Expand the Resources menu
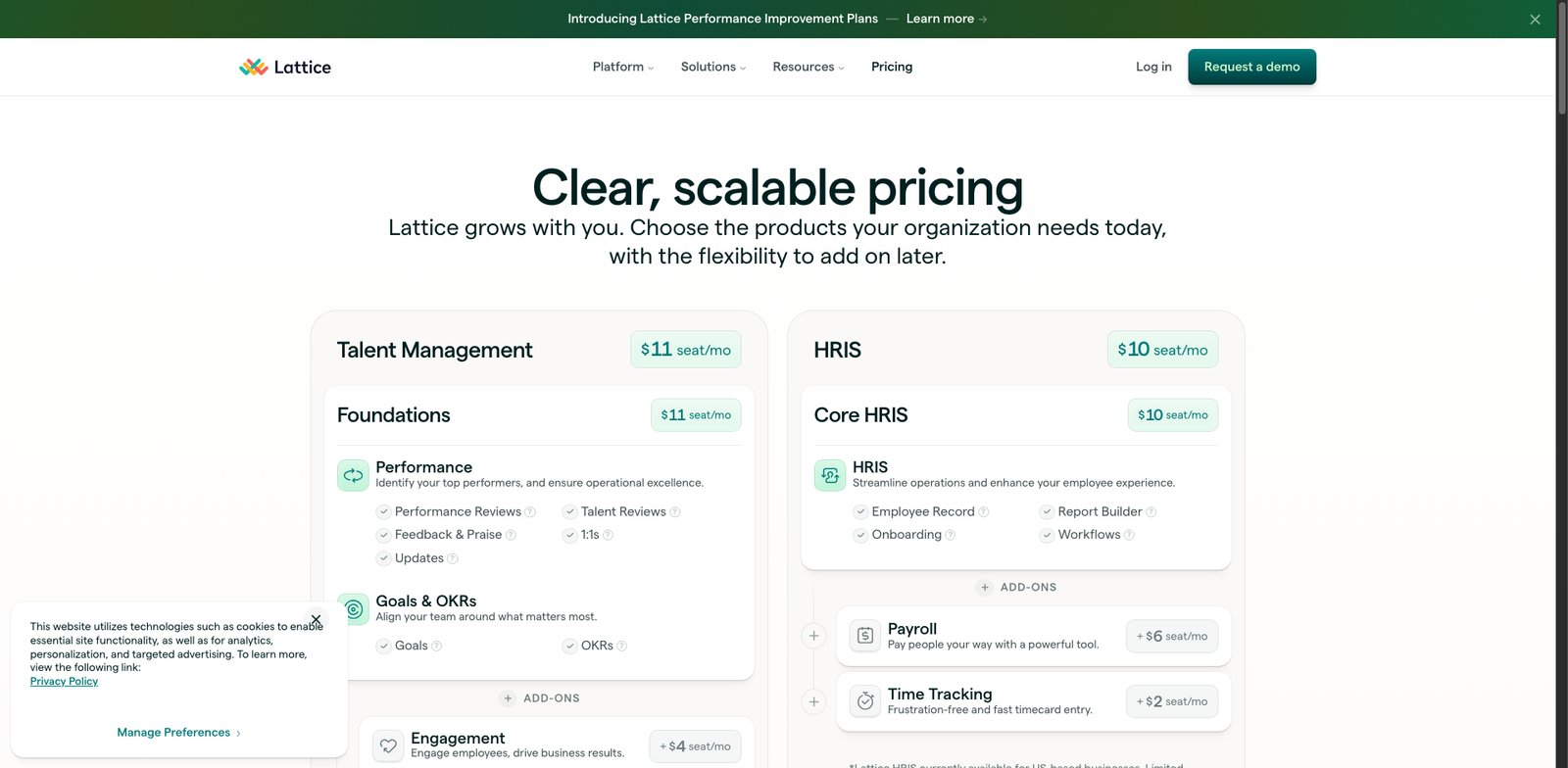Viewport: 1568px width, 768px height. [x=808, y=67]
